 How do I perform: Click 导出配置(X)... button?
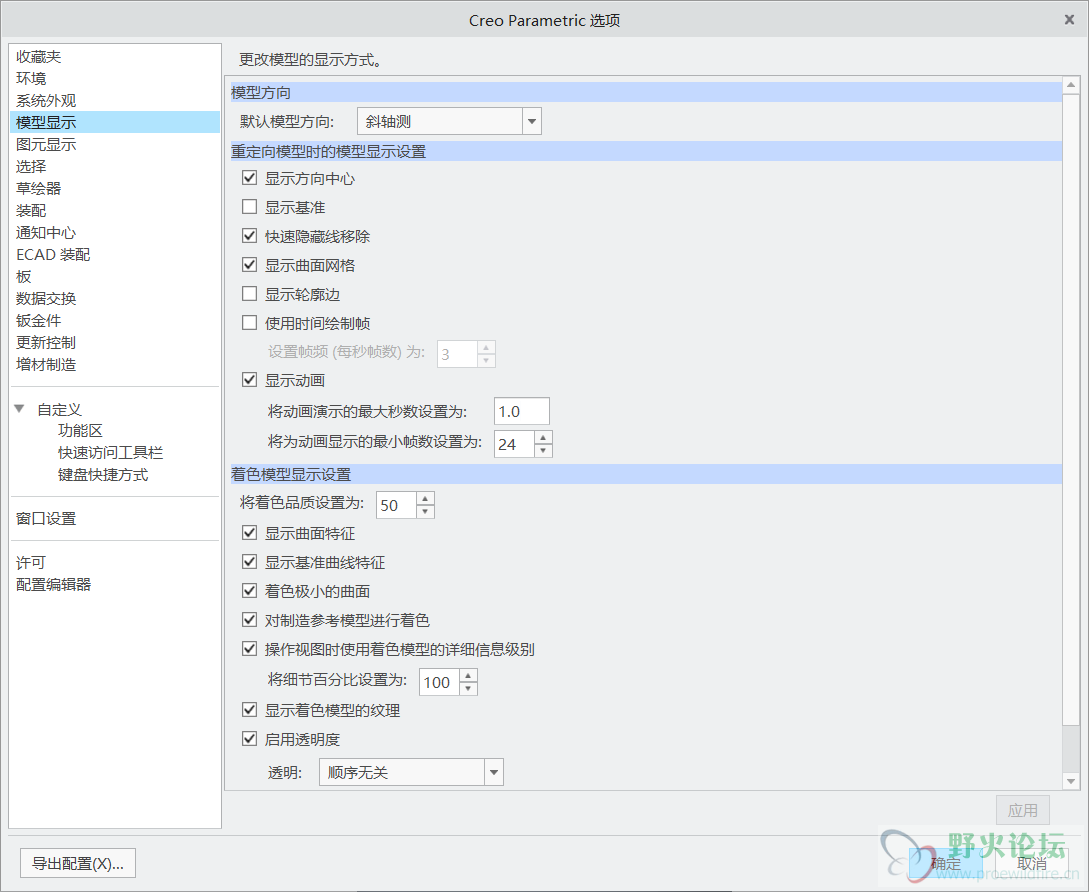point(78,864)
